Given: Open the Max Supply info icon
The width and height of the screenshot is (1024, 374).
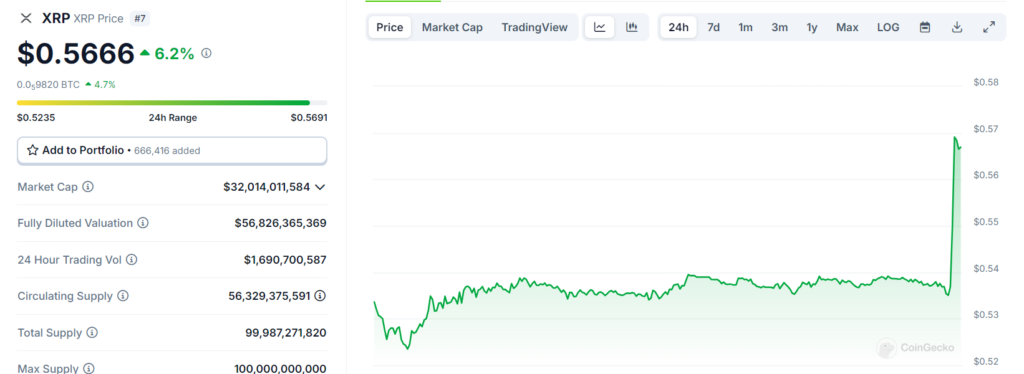Looking at the screenshot, I should (88, 369).
